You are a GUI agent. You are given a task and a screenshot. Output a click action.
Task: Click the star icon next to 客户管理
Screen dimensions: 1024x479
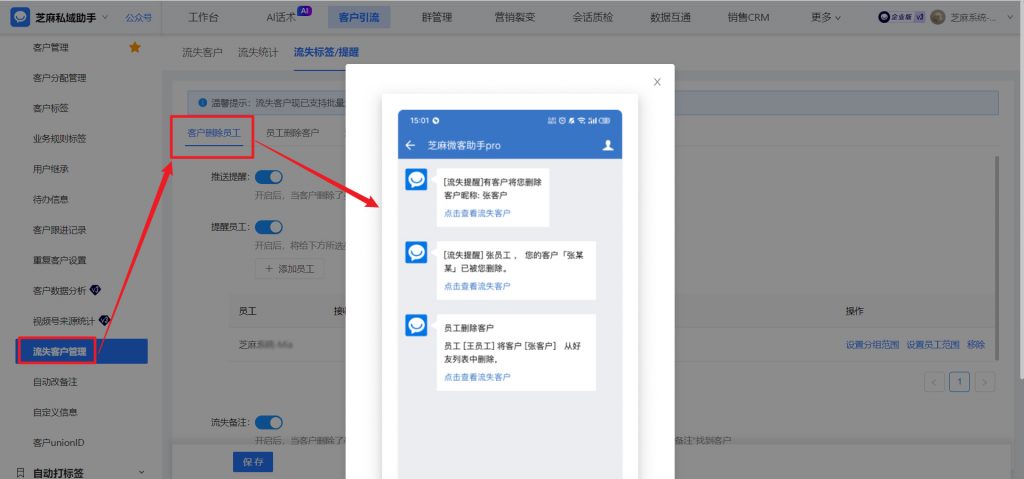(135, 47)
